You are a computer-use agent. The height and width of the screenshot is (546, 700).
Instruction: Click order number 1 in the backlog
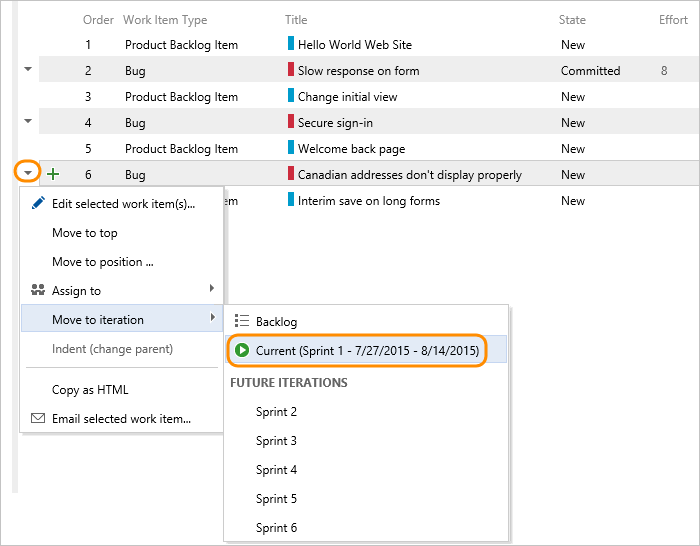[x=88, y=45]
